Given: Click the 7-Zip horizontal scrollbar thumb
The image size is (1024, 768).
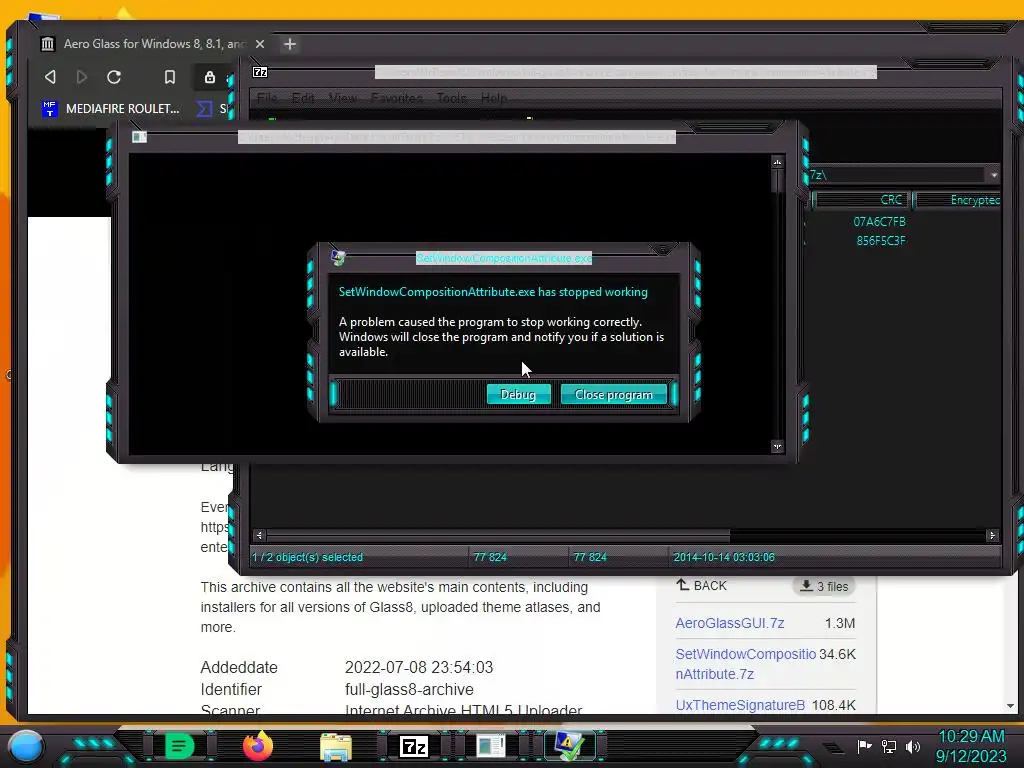Looking at the screenshot, I should (x=498, y=536).
